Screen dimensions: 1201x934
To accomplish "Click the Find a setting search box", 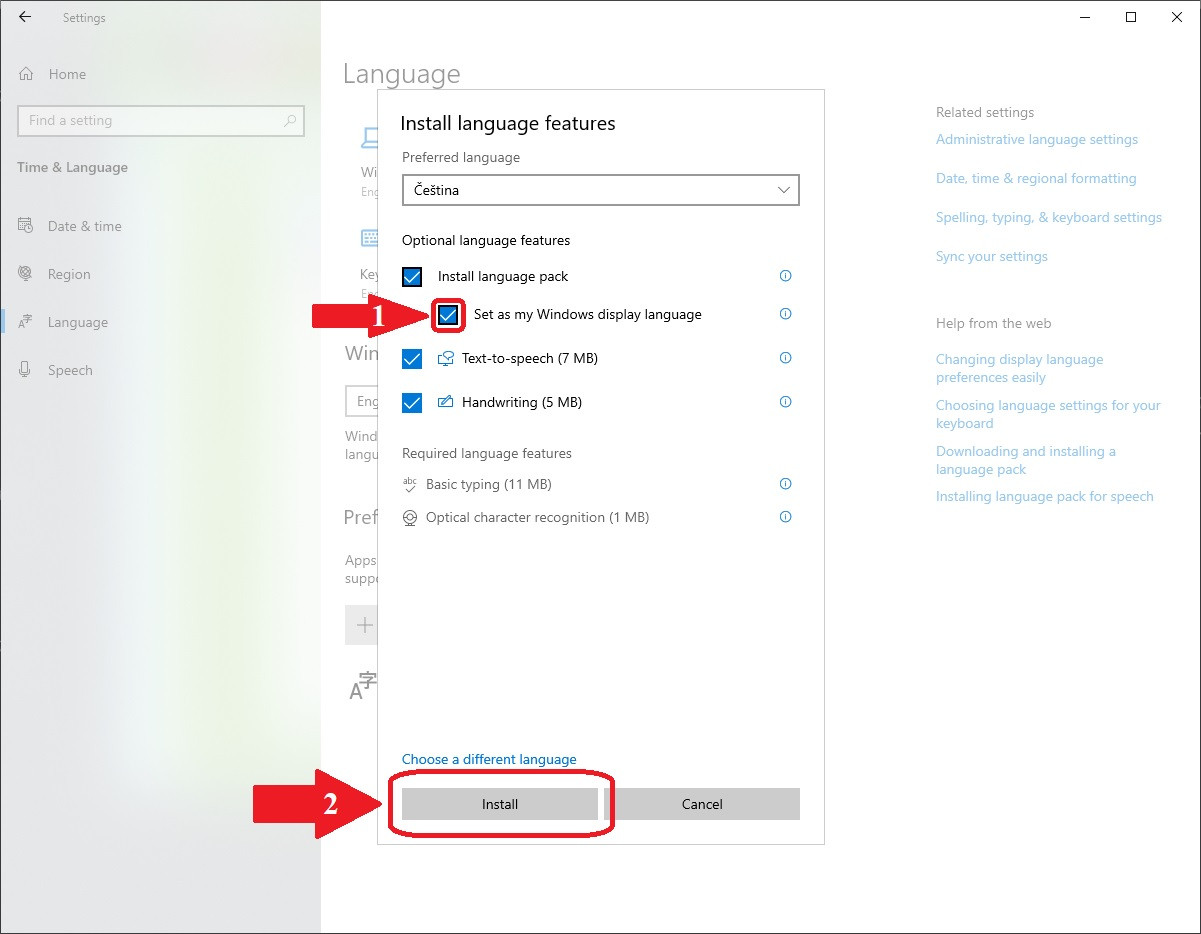I will click(161, 120).
